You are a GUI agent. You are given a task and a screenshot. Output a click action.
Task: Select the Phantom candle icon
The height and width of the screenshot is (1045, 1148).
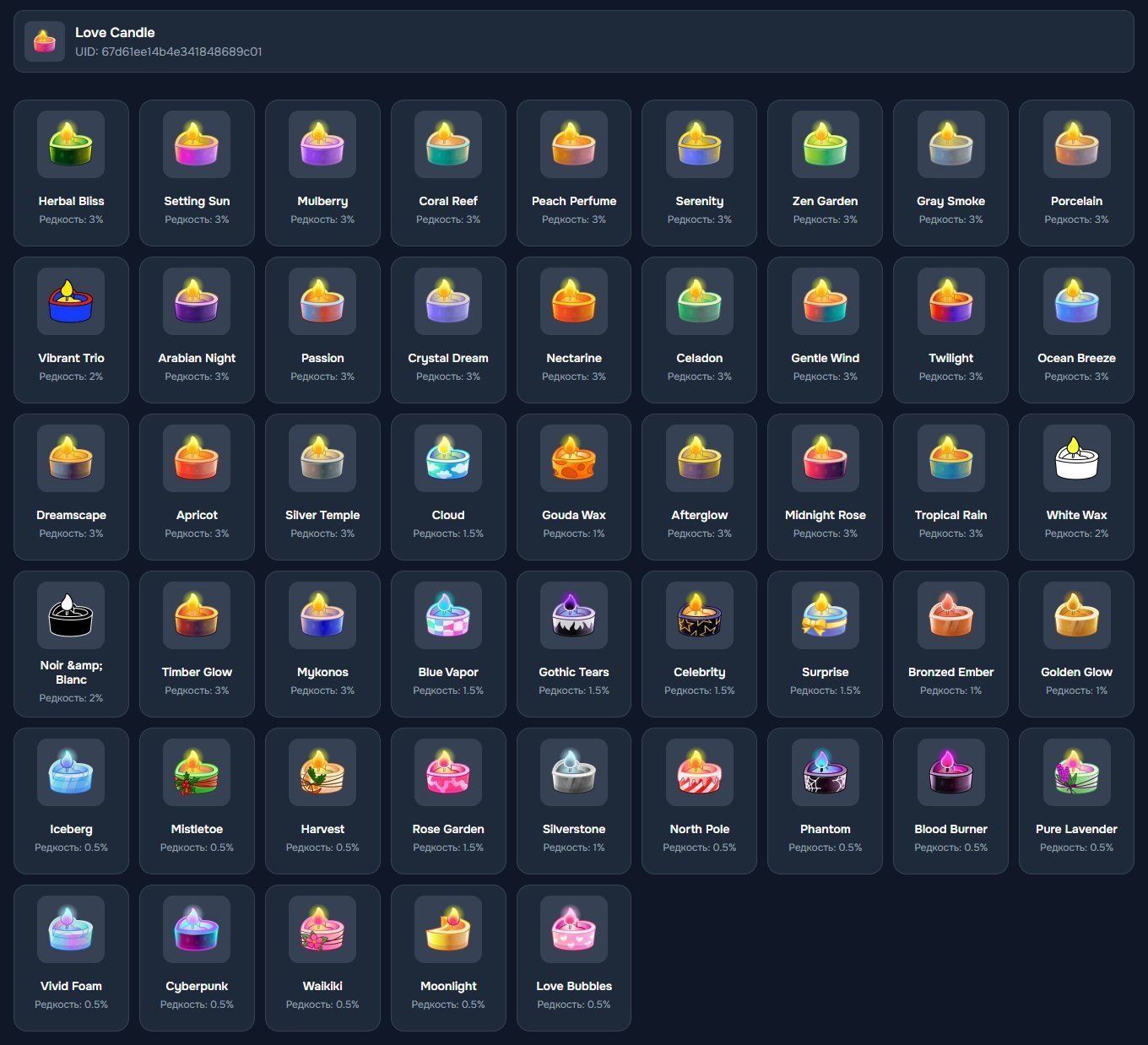825,772
